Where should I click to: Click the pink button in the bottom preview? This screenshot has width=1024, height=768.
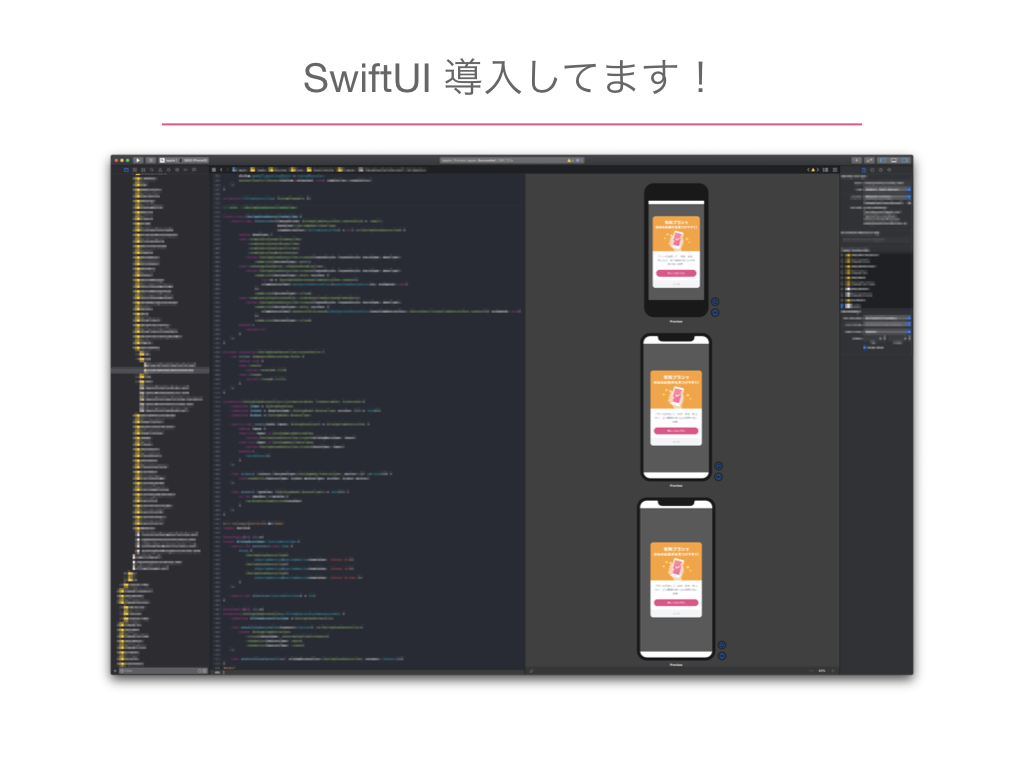tap(676, 603)
